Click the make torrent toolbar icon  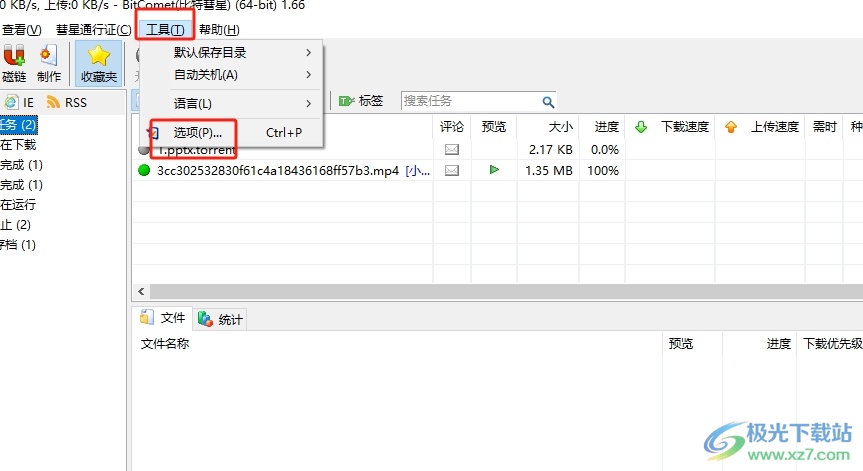(48, 56)
